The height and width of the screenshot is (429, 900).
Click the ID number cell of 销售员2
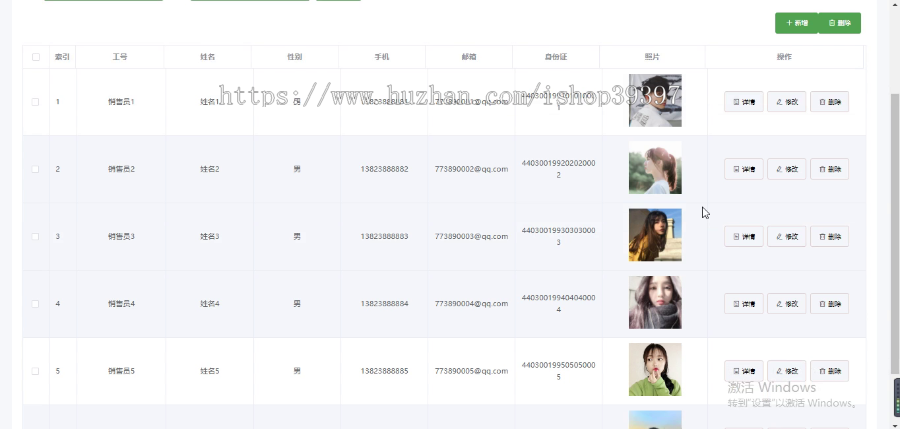pos(558,169)
